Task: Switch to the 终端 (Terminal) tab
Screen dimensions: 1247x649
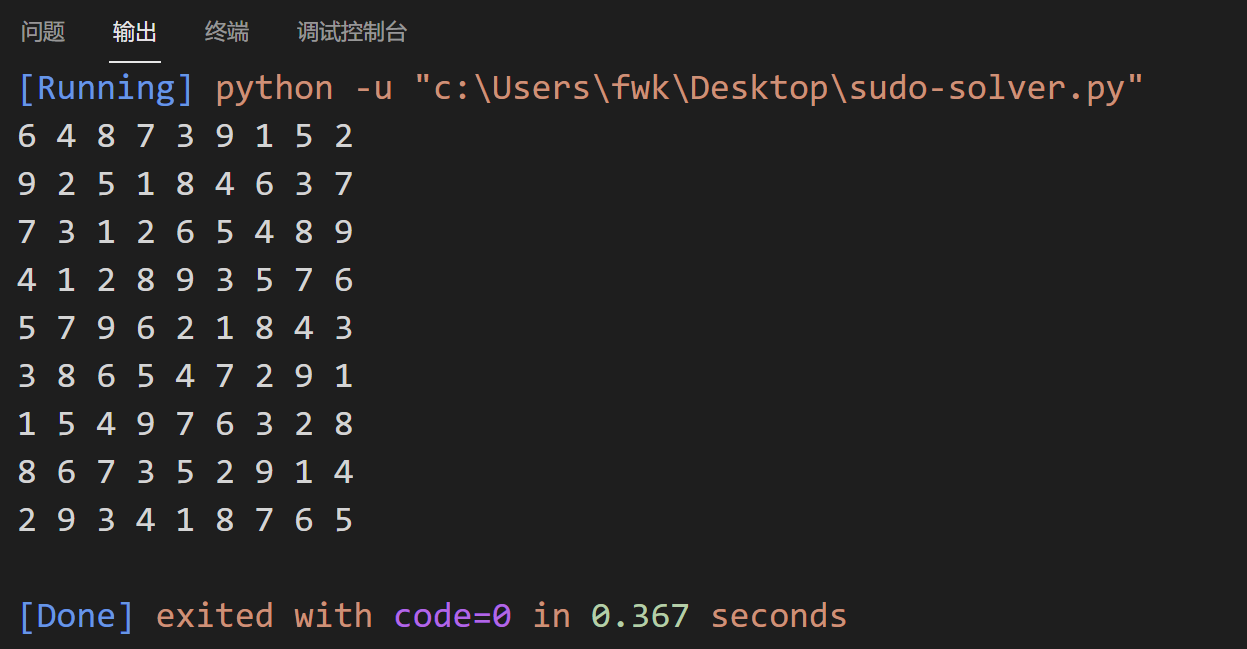Action: click(225, 31)
